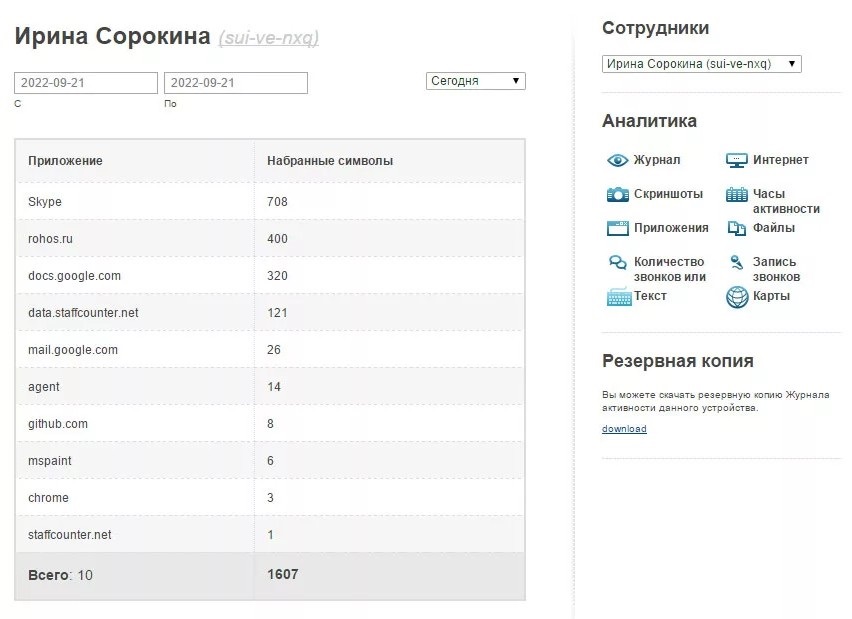Click the Journal eye icon
852x619 pixels.
pos(617,160)
